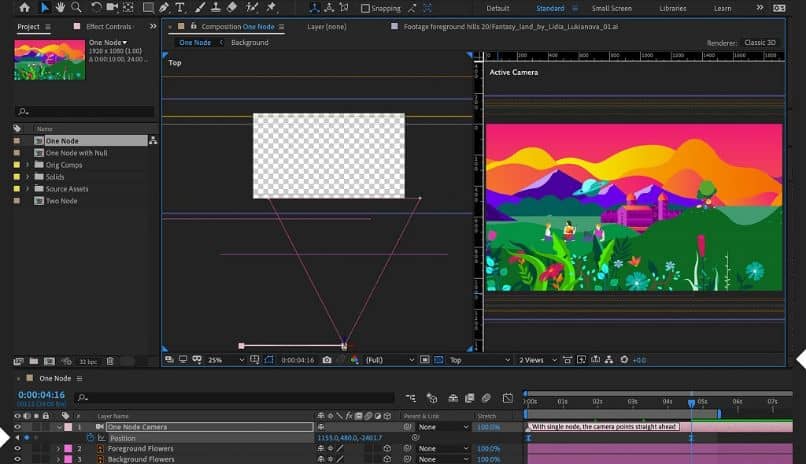Hide the One Node Camera layer
This screenshot has width=806, height=464.
pyautogui.click(x=17, y=427)
